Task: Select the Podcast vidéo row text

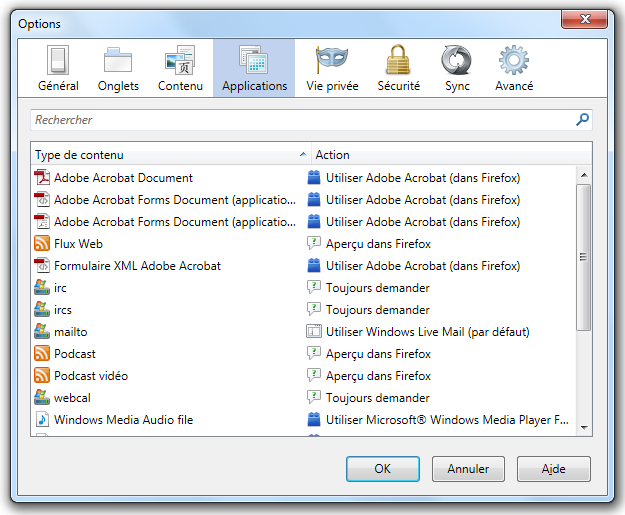Action: (91, 375)
